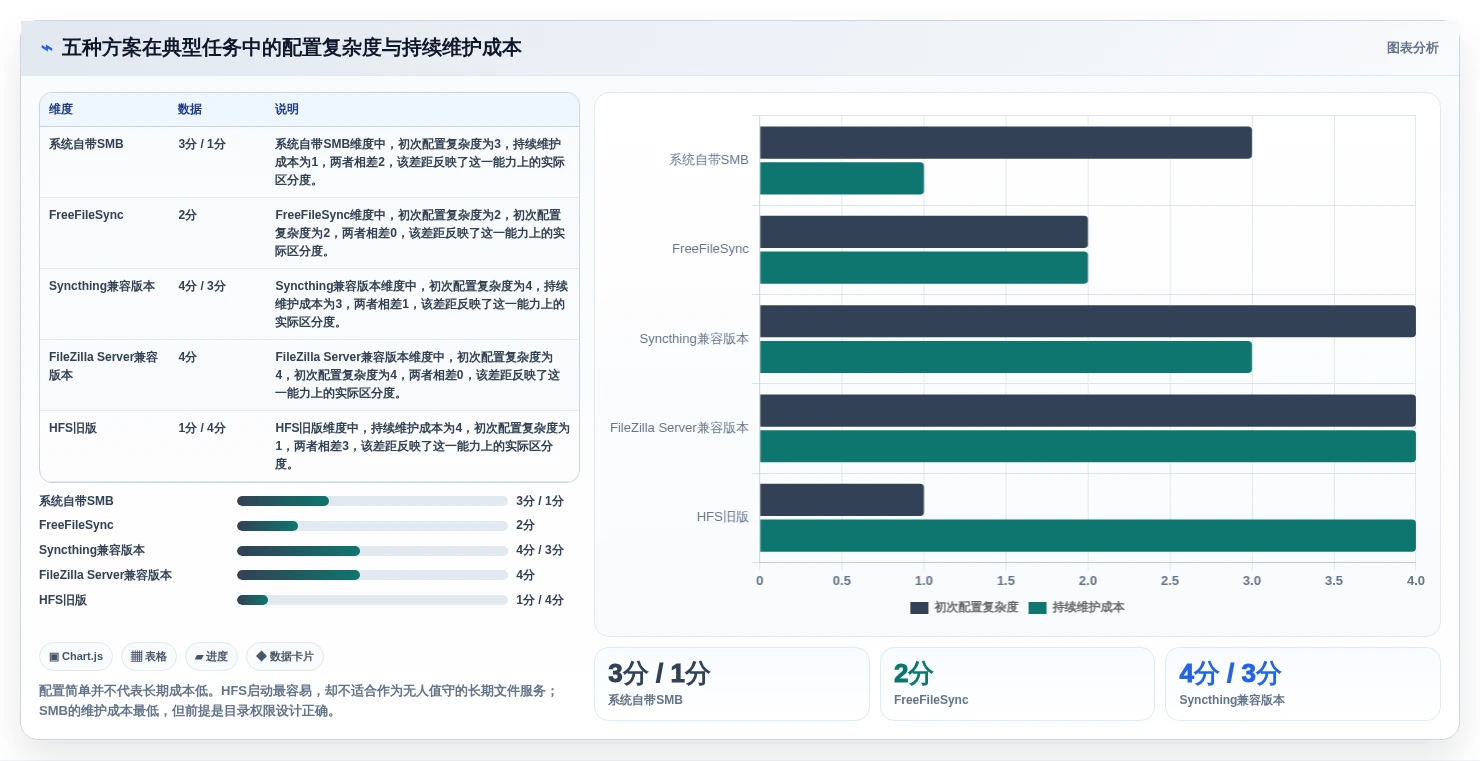Click the 数据 column header

(x=190, y=109)
